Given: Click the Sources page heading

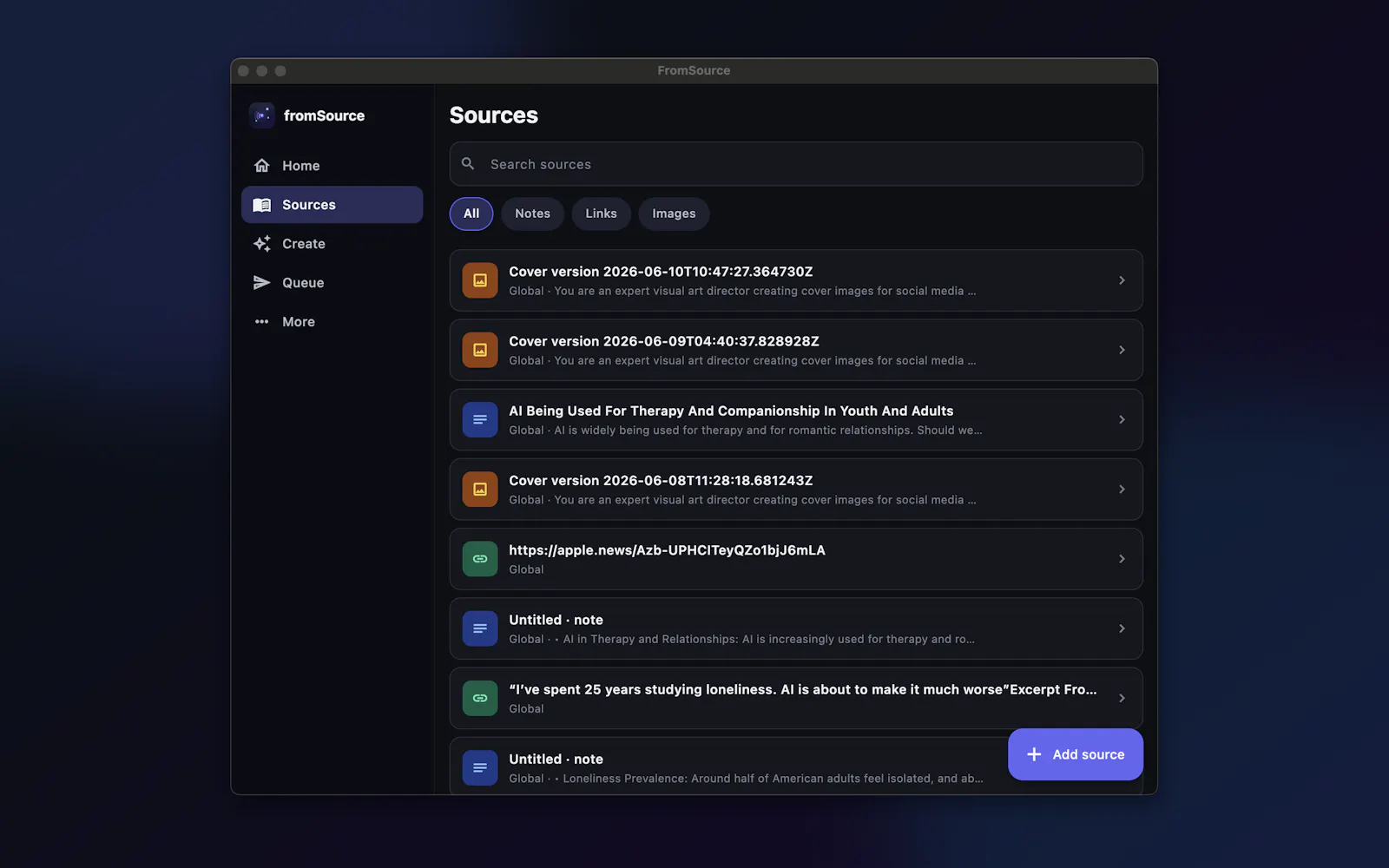Looking at the screenshot, I should point(494,115).
